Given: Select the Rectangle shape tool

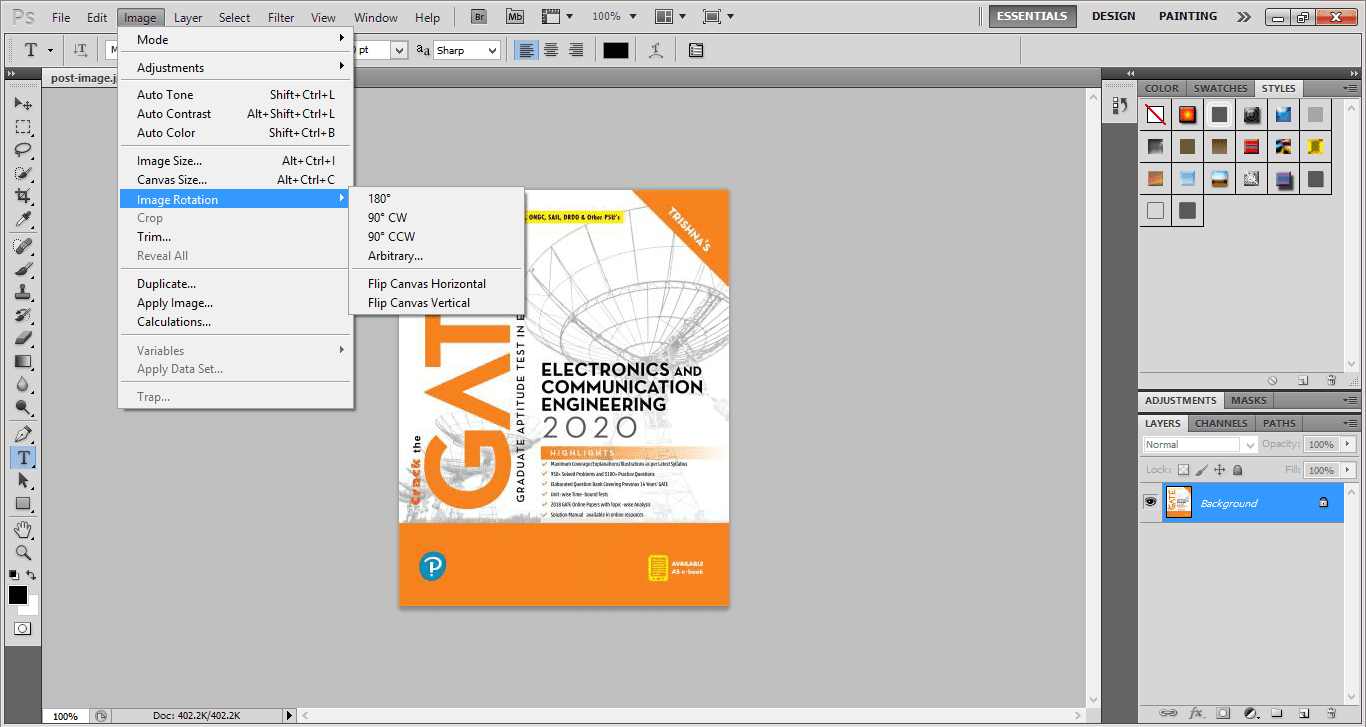Looking at the screenshot, I should pyautogui.click(x=22, y=503).
